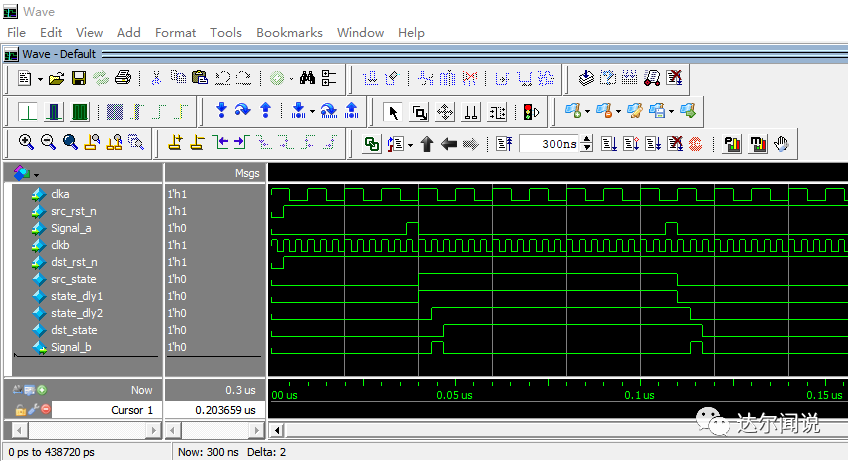Screen dimensions: 848x461
Task: Open the File menu
Action: 16,32
